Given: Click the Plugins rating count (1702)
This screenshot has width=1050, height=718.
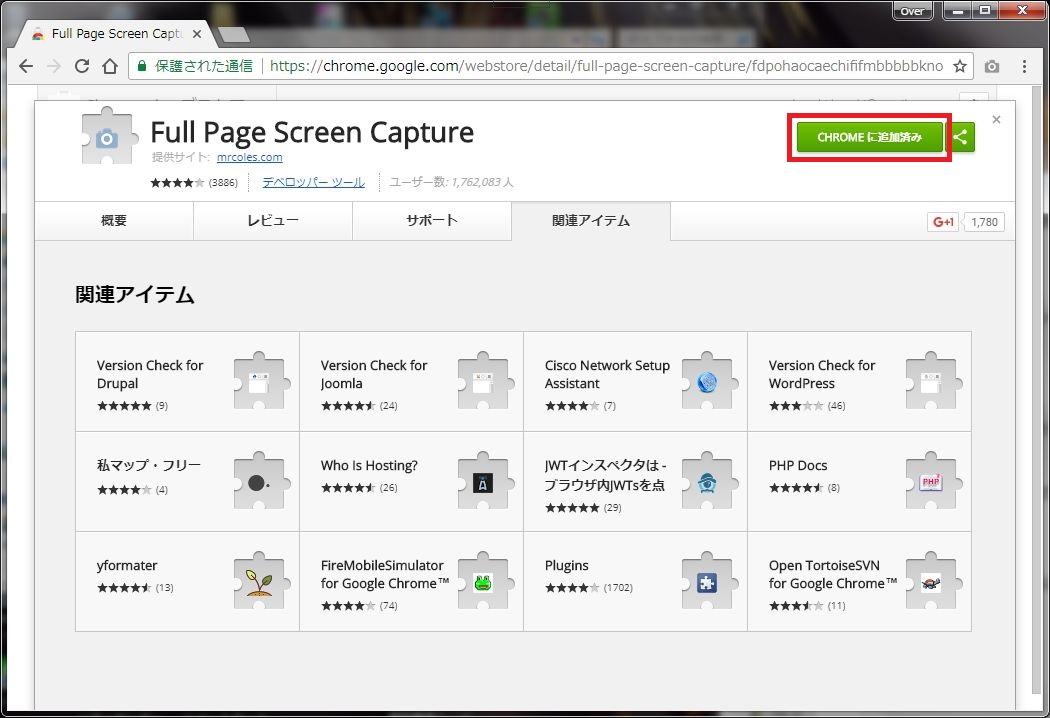Looking at the screenshot, I should click(x=618, y=588).
